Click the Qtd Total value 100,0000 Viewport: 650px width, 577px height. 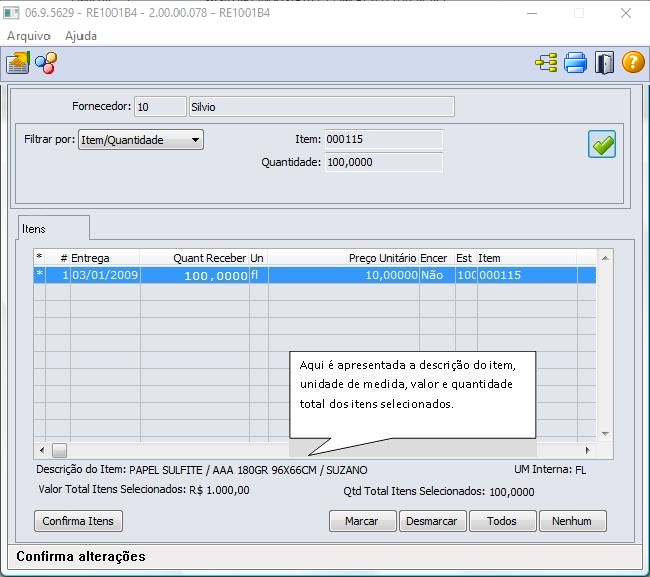click(512, 492)
